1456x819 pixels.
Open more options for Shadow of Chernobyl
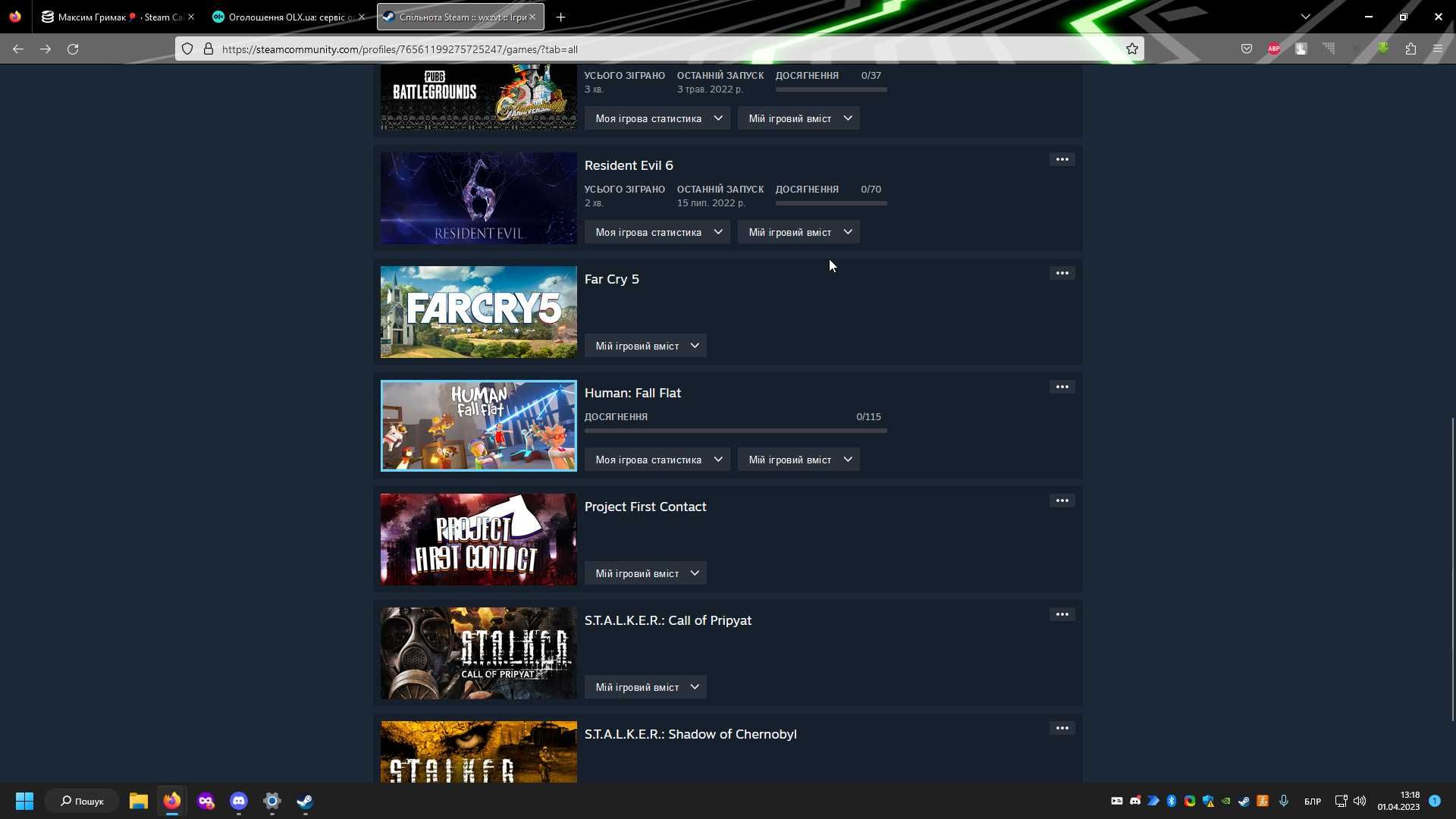pyautogui.click(x=1062, y=728)
